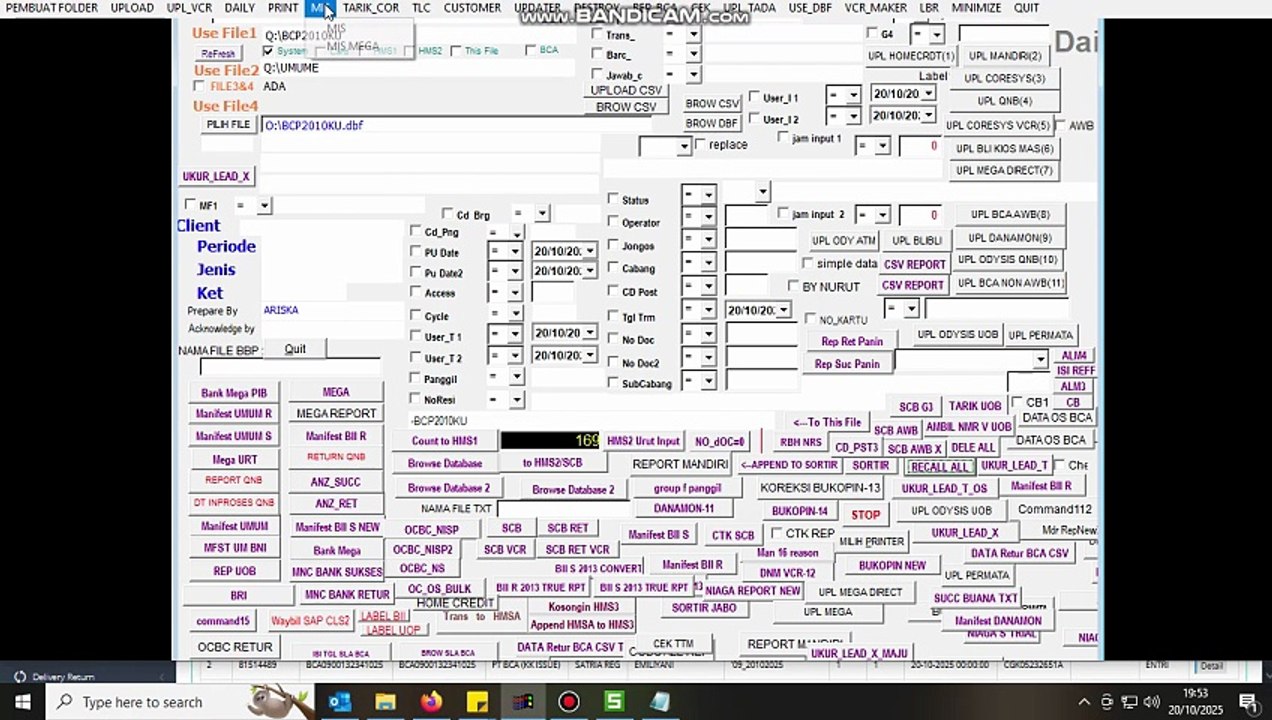The height and width of the screenshot is (720, 1272).
Task: Tick the CTK REP checkbox
Action: coord(776,533)
